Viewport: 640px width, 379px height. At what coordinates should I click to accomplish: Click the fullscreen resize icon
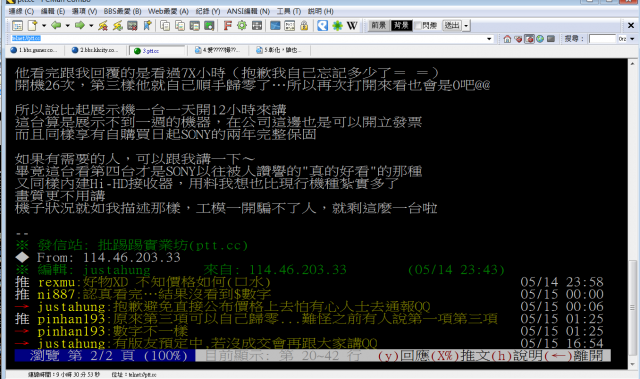257,26
